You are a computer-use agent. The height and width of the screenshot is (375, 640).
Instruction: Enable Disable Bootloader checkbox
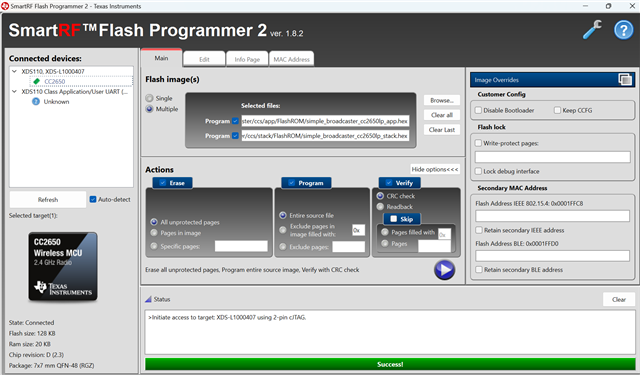[478, 110]
